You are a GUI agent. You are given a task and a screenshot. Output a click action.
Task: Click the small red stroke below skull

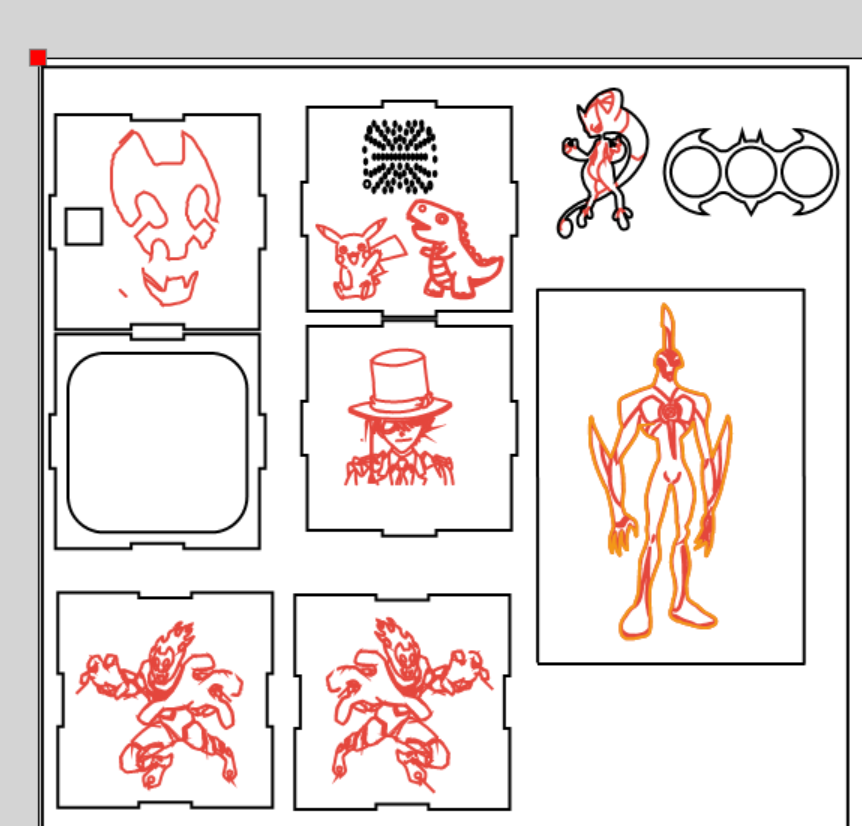pos(123,293)
